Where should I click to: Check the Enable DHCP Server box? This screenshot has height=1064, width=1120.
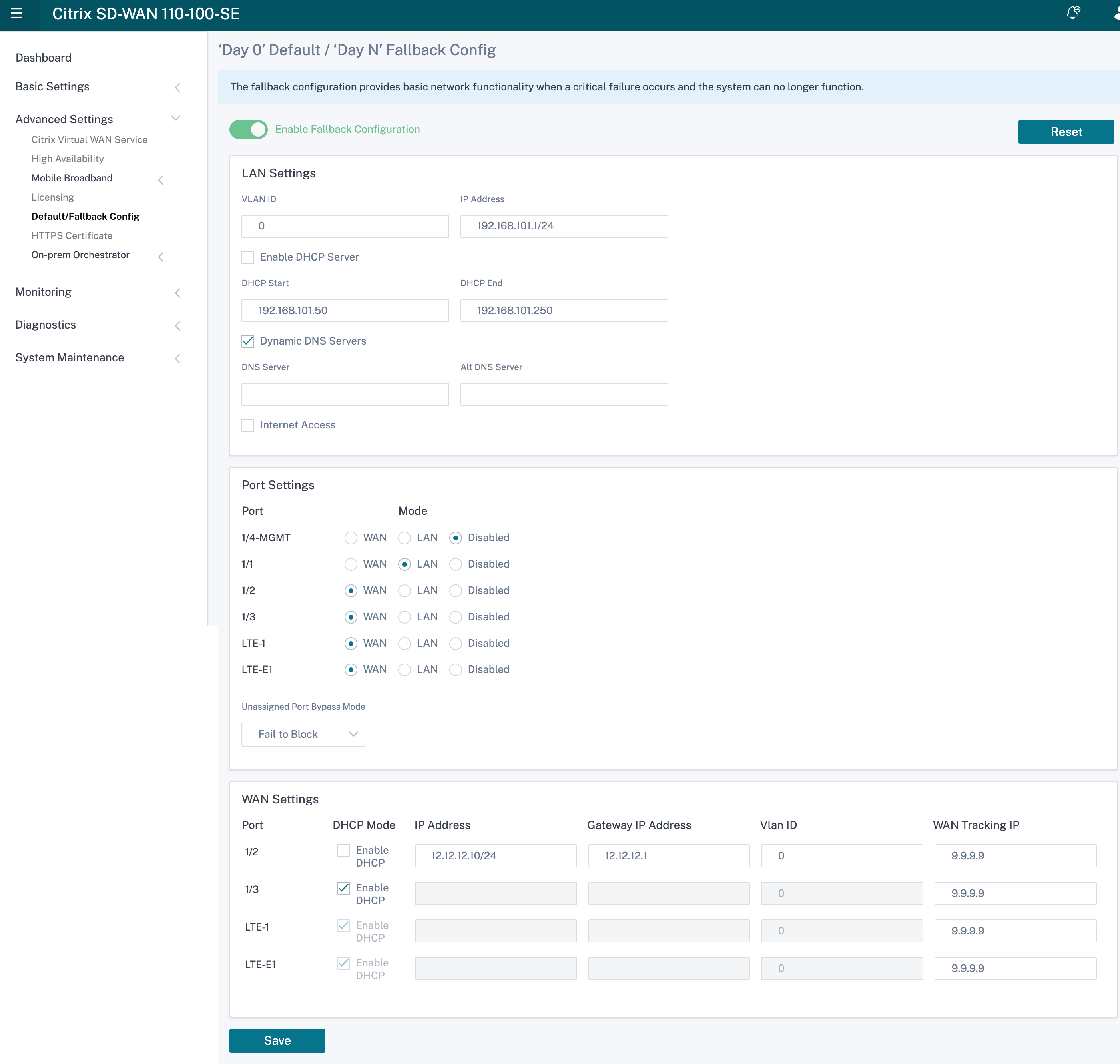[248, 257]
